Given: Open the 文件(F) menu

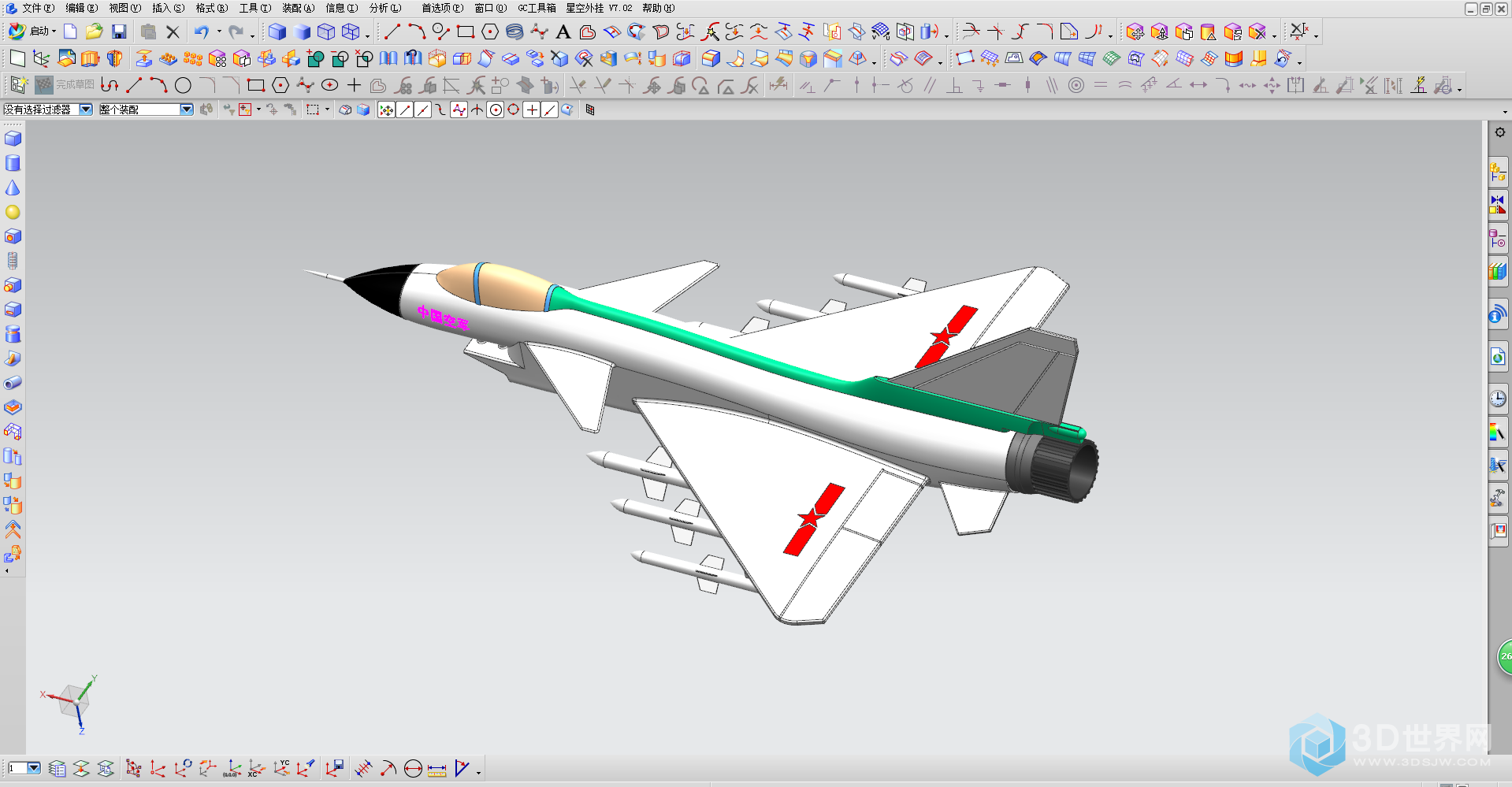Looking at the screenshot, I should 38,8.
